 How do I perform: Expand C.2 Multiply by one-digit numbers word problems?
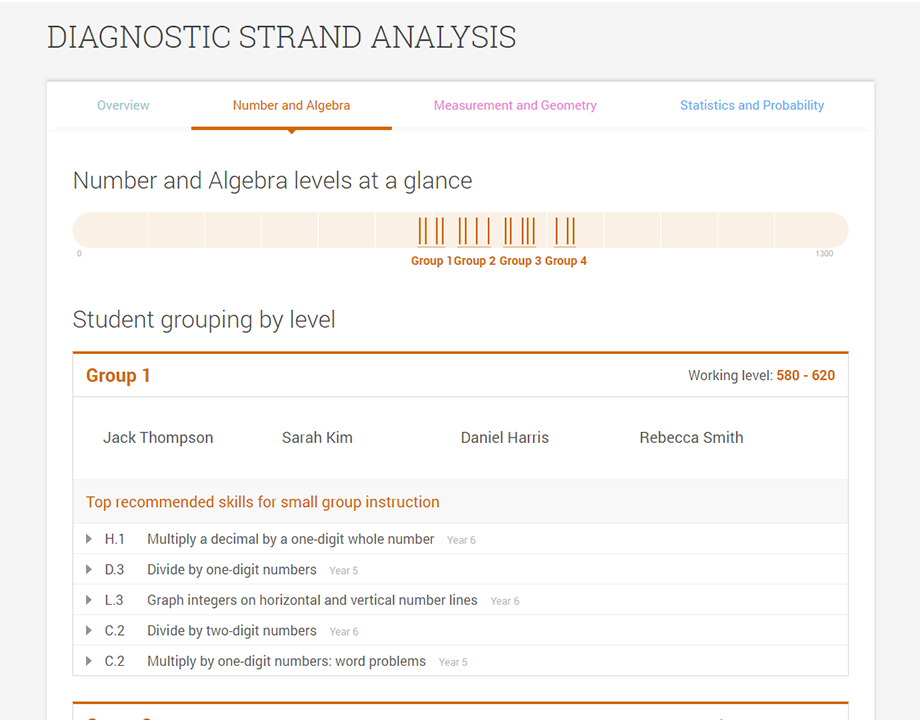pyautogui.click(x=88, y=661)
